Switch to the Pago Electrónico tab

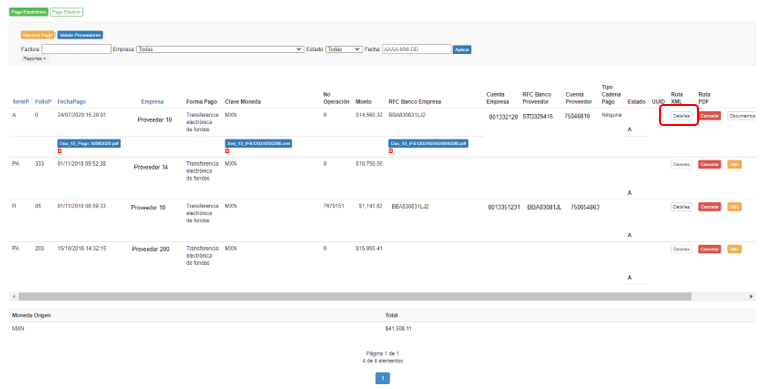(29, 12)
